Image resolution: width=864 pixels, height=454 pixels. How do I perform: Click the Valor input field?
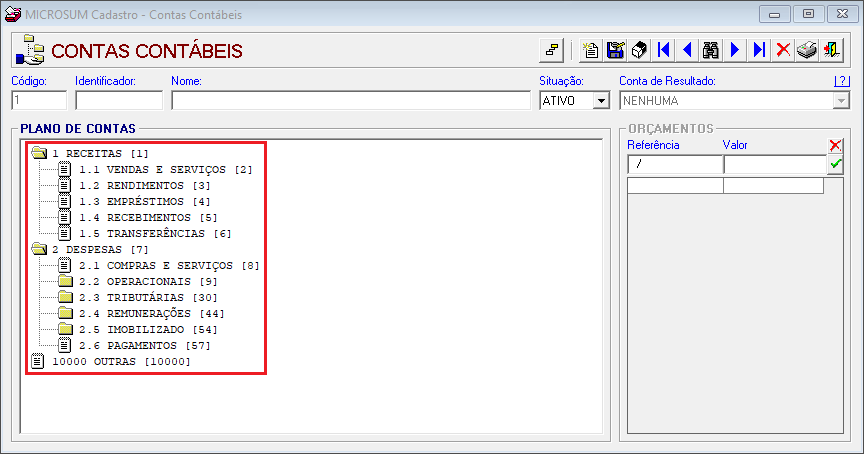coord(775,164)
